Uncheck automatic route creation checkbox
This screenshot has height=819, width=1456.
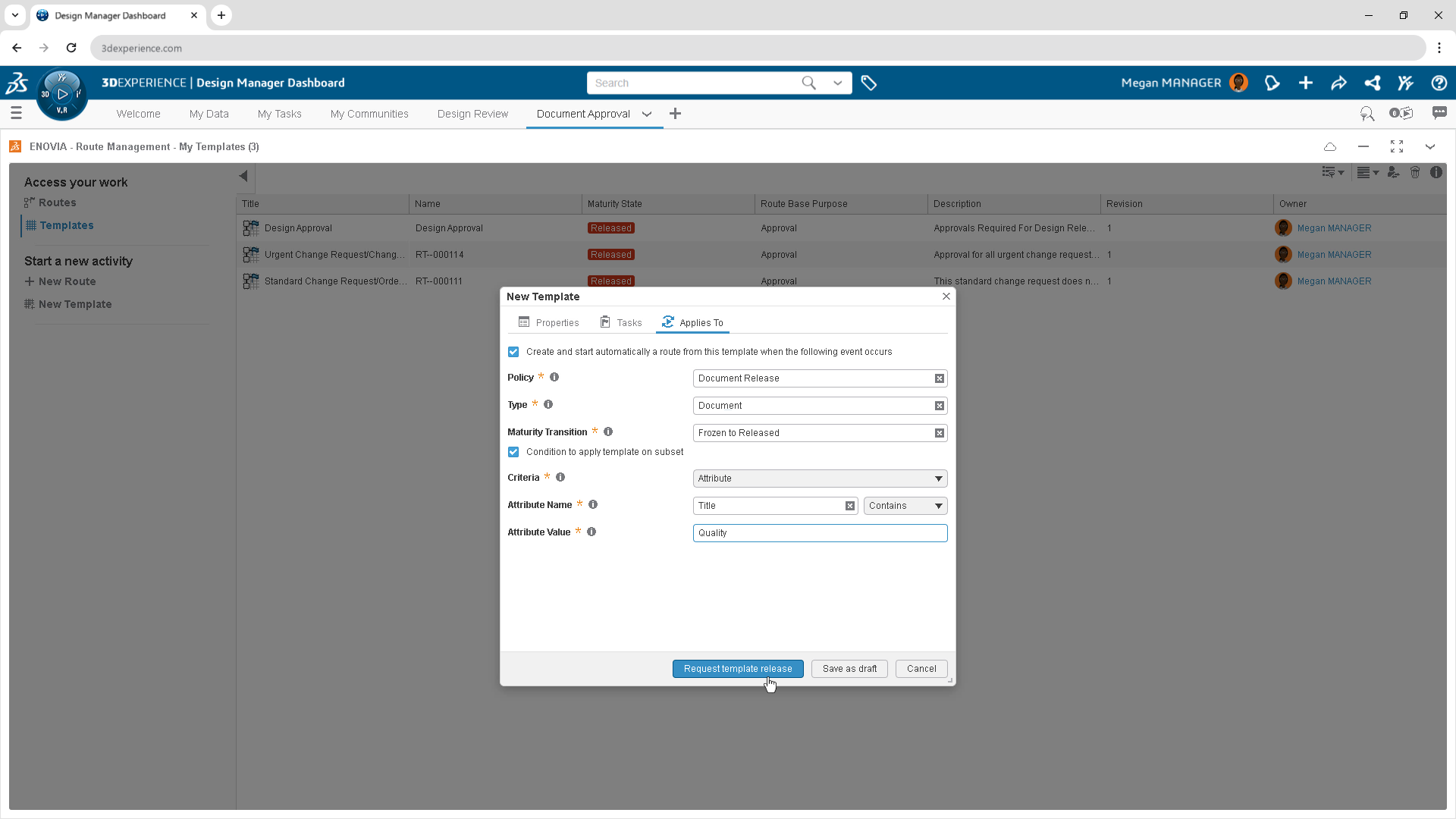click(513, 352)
